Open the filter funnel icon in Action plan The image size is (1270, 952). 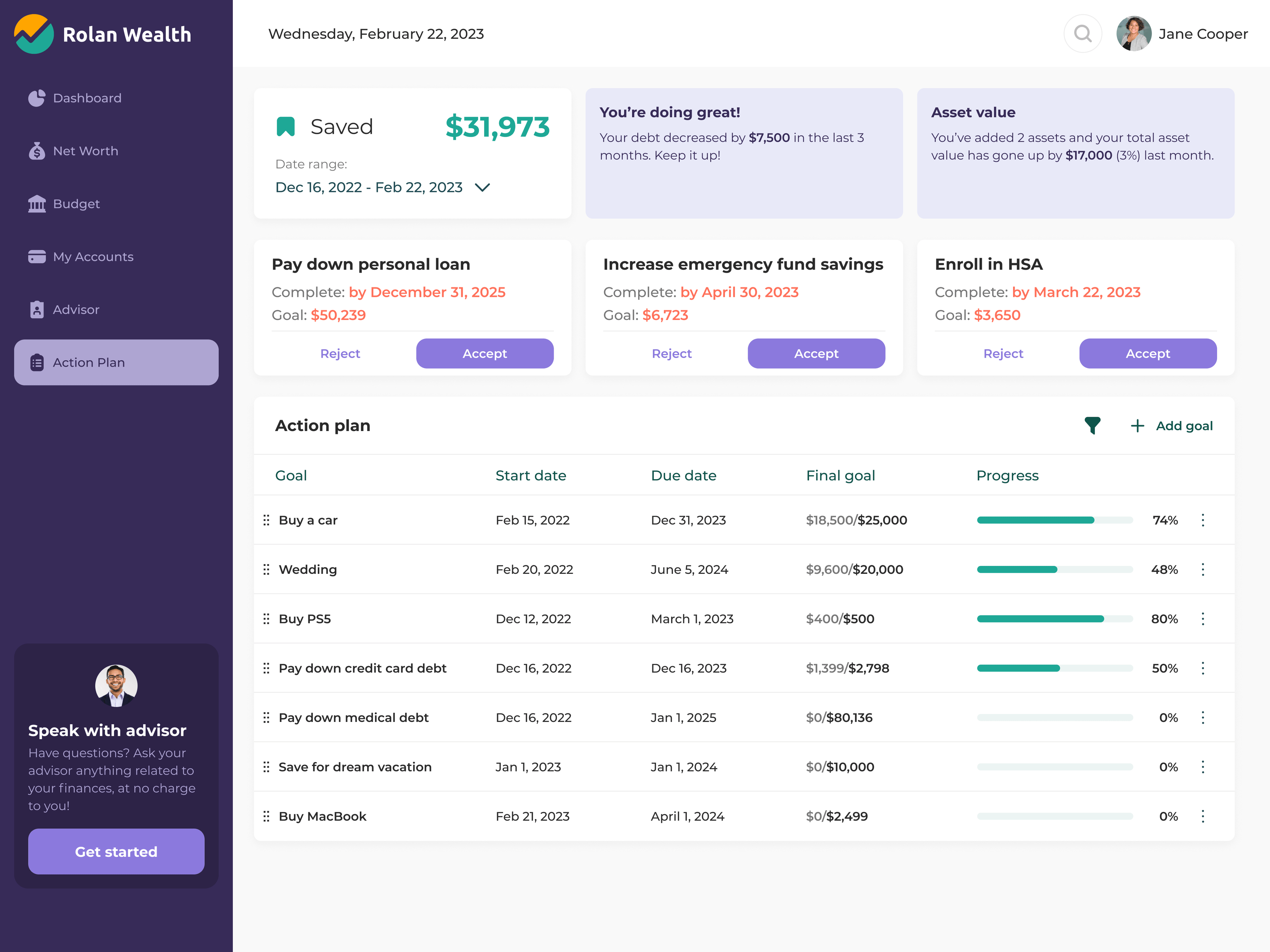[1092, 426]
